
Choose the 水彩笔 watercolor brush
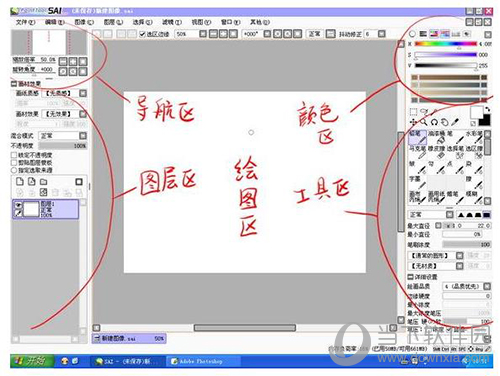click(x=475, y=137)
